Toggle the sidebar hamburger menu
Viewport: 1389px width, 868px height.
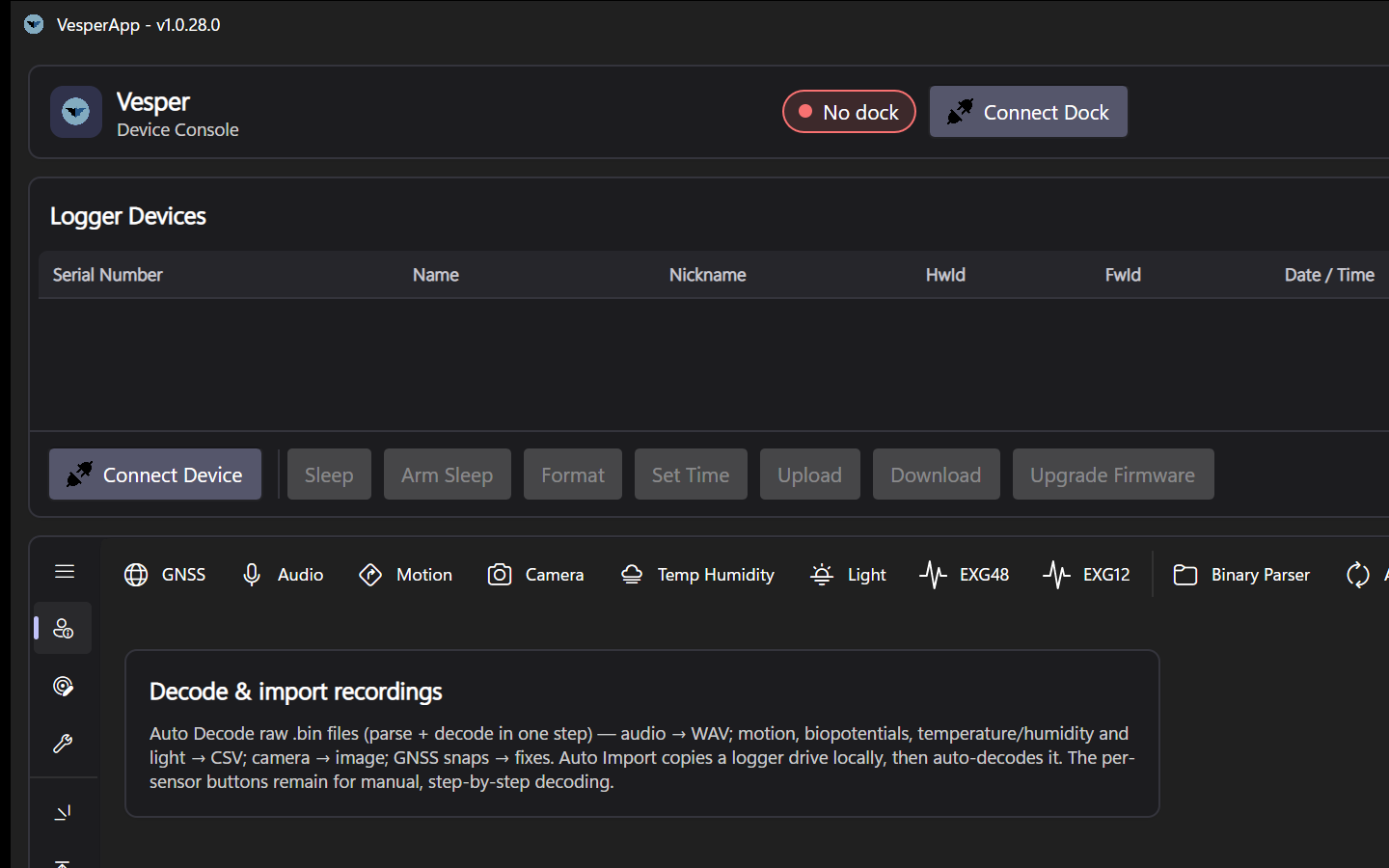65,572
